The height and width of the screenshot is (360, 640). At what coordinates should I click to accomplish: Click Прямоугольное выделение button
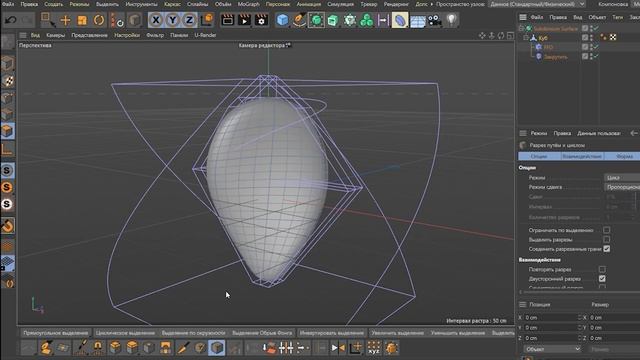pyautogui.click(x=56, y=333)
